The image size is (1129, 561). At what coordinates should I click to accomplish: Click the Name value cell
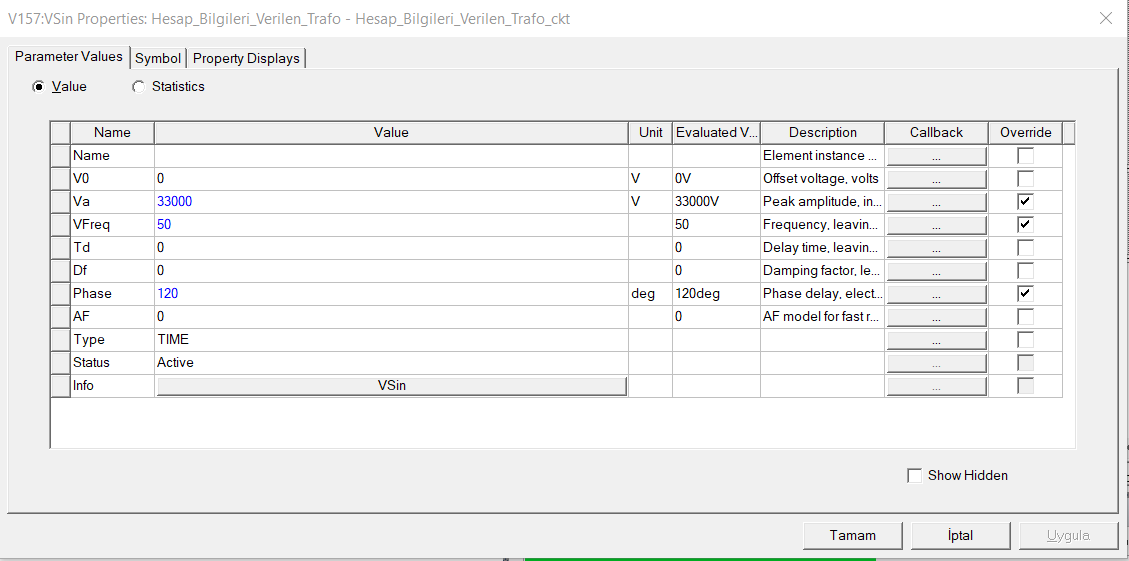coord(390,156)
